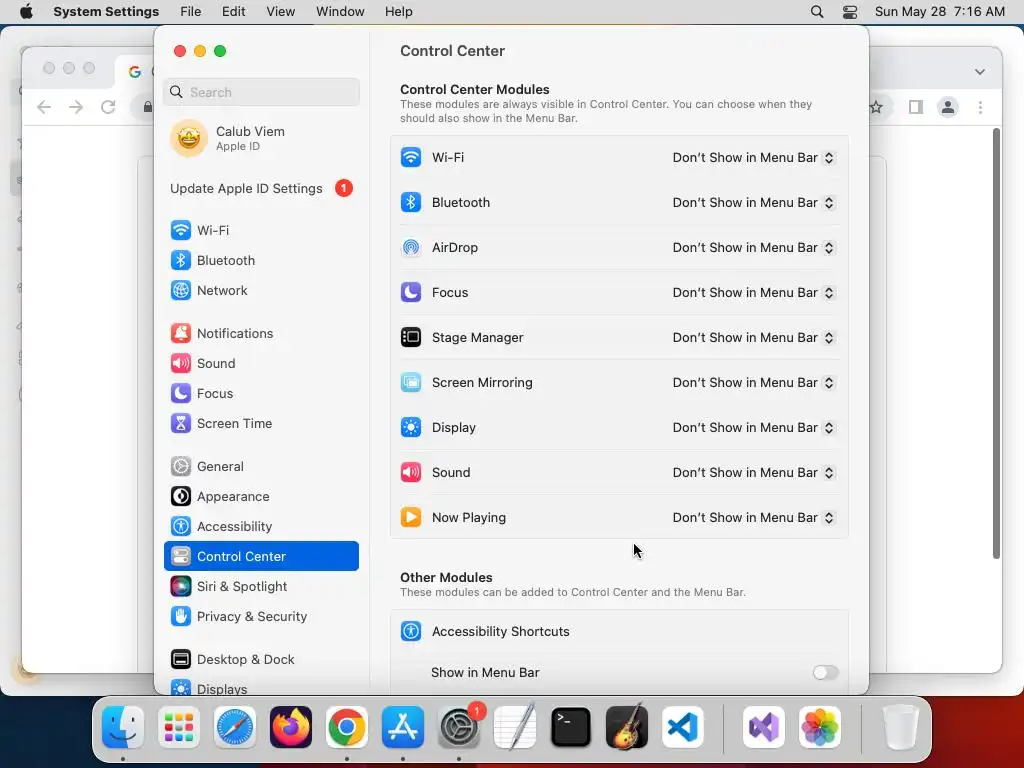Launch Safari from the Dock
Viewport: 1024px width, 768px height.
(x=235, y=727)
